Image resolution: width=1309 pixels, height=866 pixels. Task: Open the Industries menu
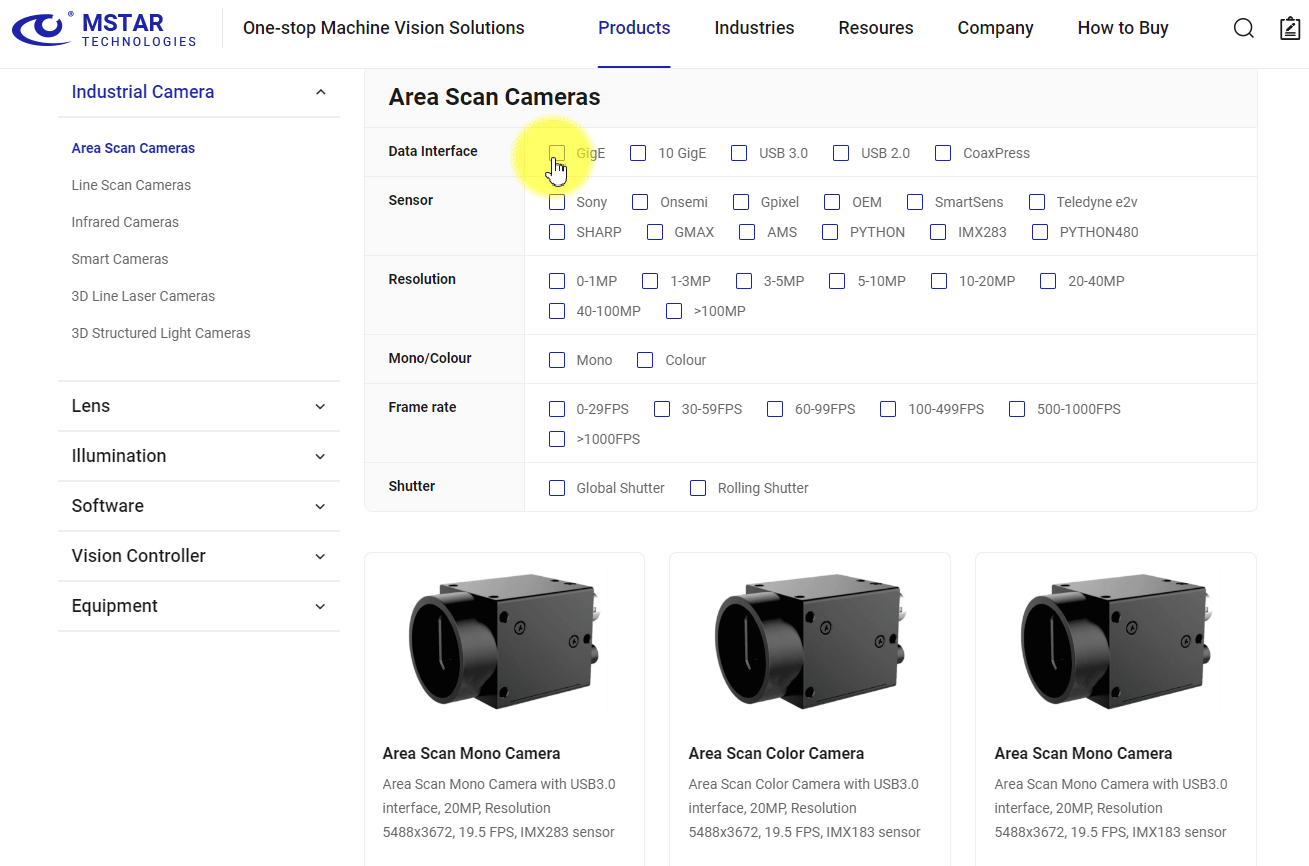coord(754,28)
